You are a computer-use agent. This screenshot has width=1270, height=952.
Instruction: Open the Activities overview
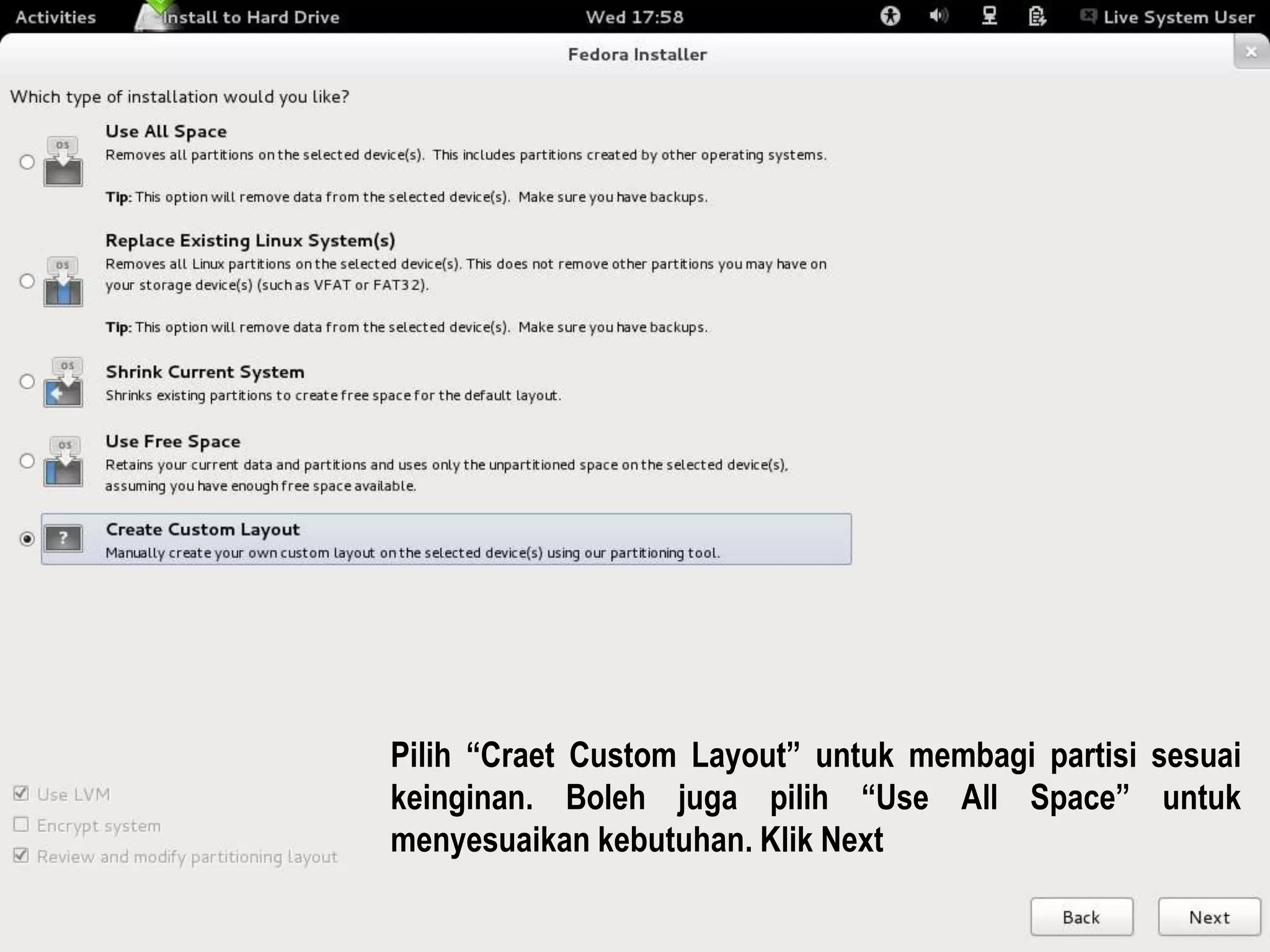pos(56,17)
